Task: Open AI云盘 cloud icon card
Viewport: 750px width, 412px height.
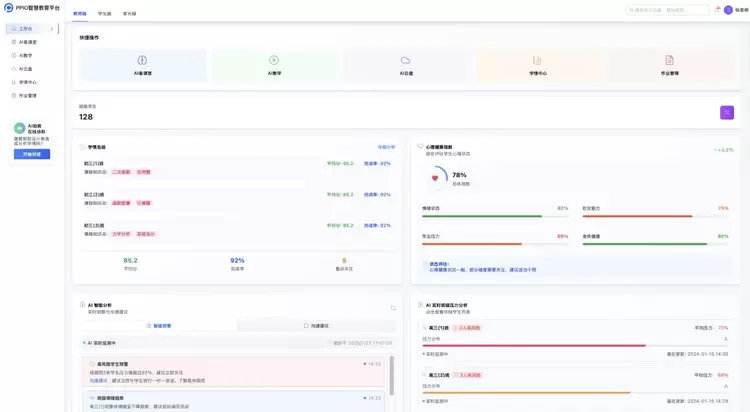Action: (405, 65)
